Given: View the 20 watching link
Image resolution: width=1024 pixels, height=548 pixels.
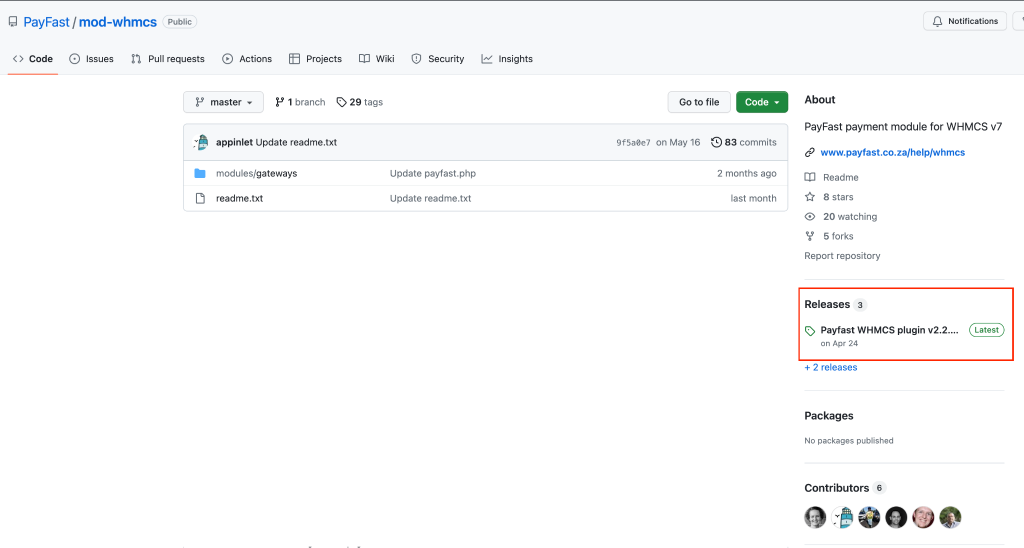Looking at the screenshot, I should (x=850, y=217).
